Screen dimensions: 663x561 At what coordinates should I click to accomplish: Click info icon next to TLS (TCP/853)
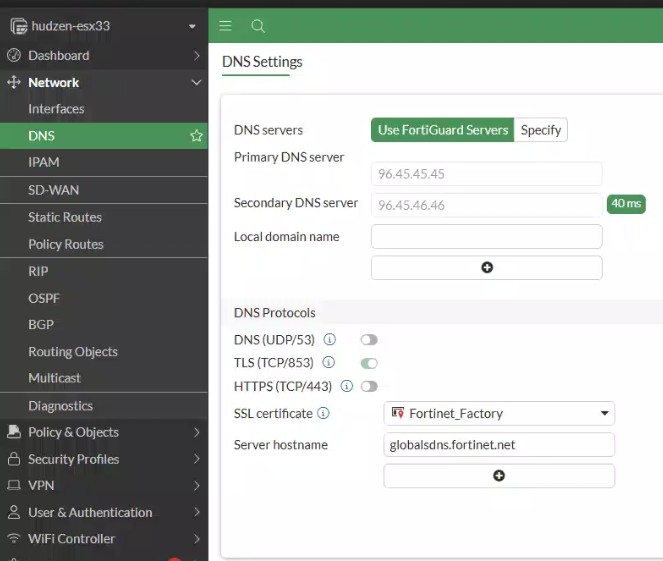329,362
